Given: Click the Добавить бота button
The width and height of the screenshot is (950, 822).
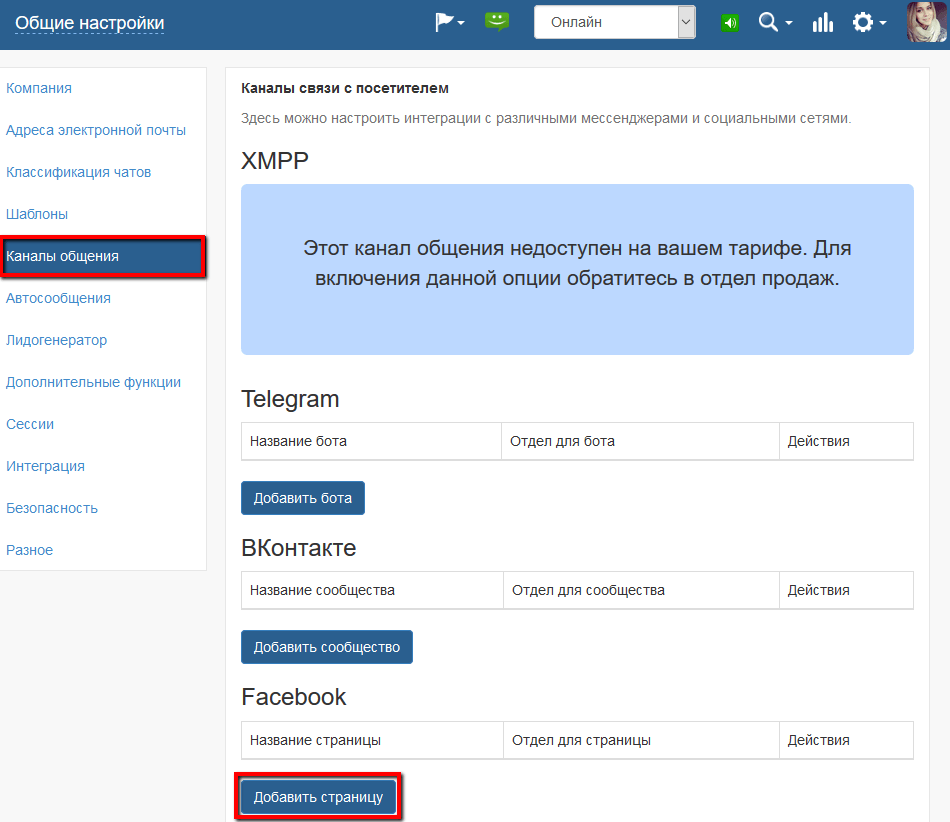Looking at the screenshot, I should coord(302,497).
